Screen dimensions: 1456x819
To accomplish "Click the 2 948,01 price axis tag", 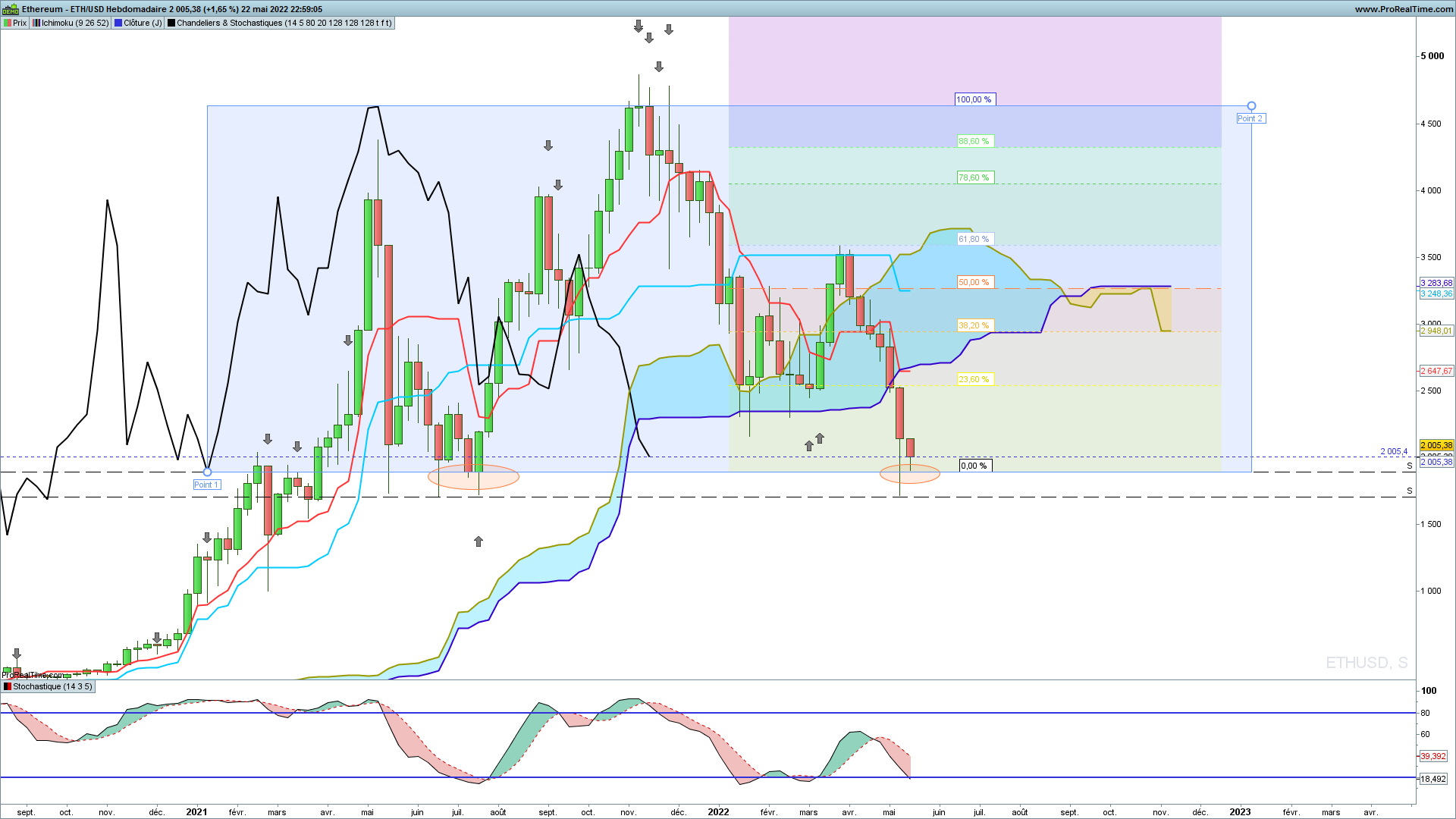I will tap(1436, 331).
